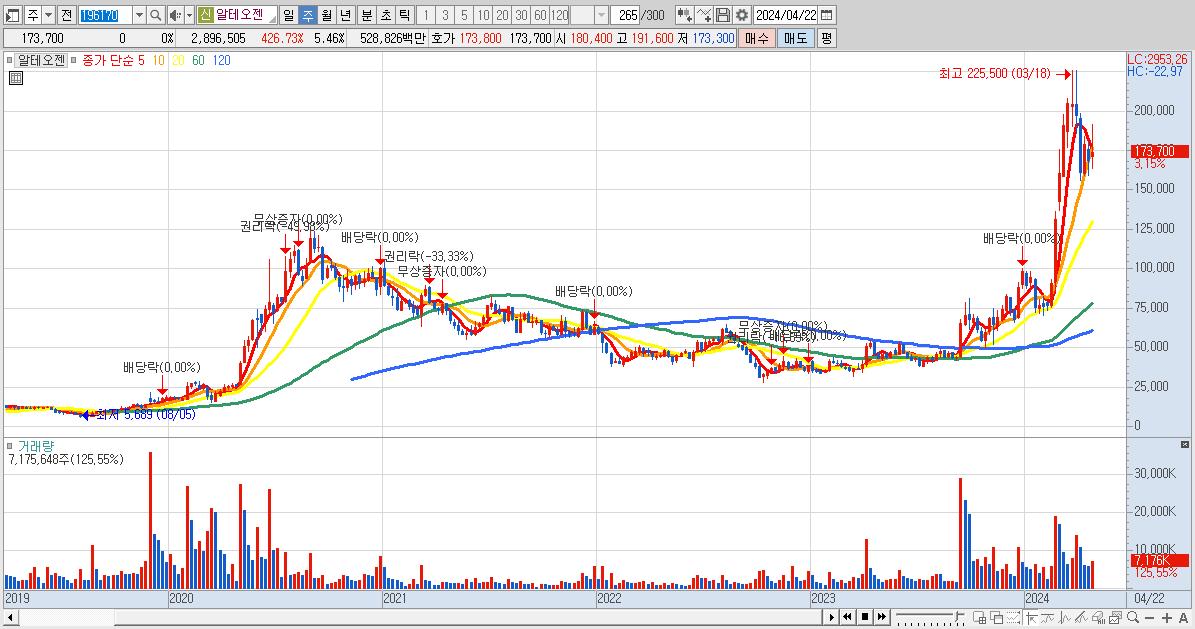Stop the chart replay

[x=865, y=617]
